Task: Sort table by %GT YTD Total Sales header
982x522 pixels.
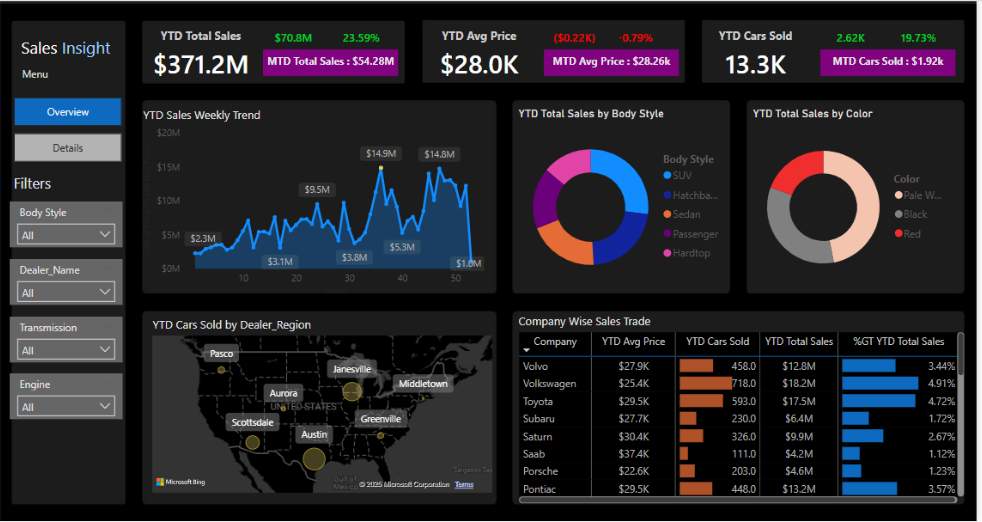Action: [898, 342]
